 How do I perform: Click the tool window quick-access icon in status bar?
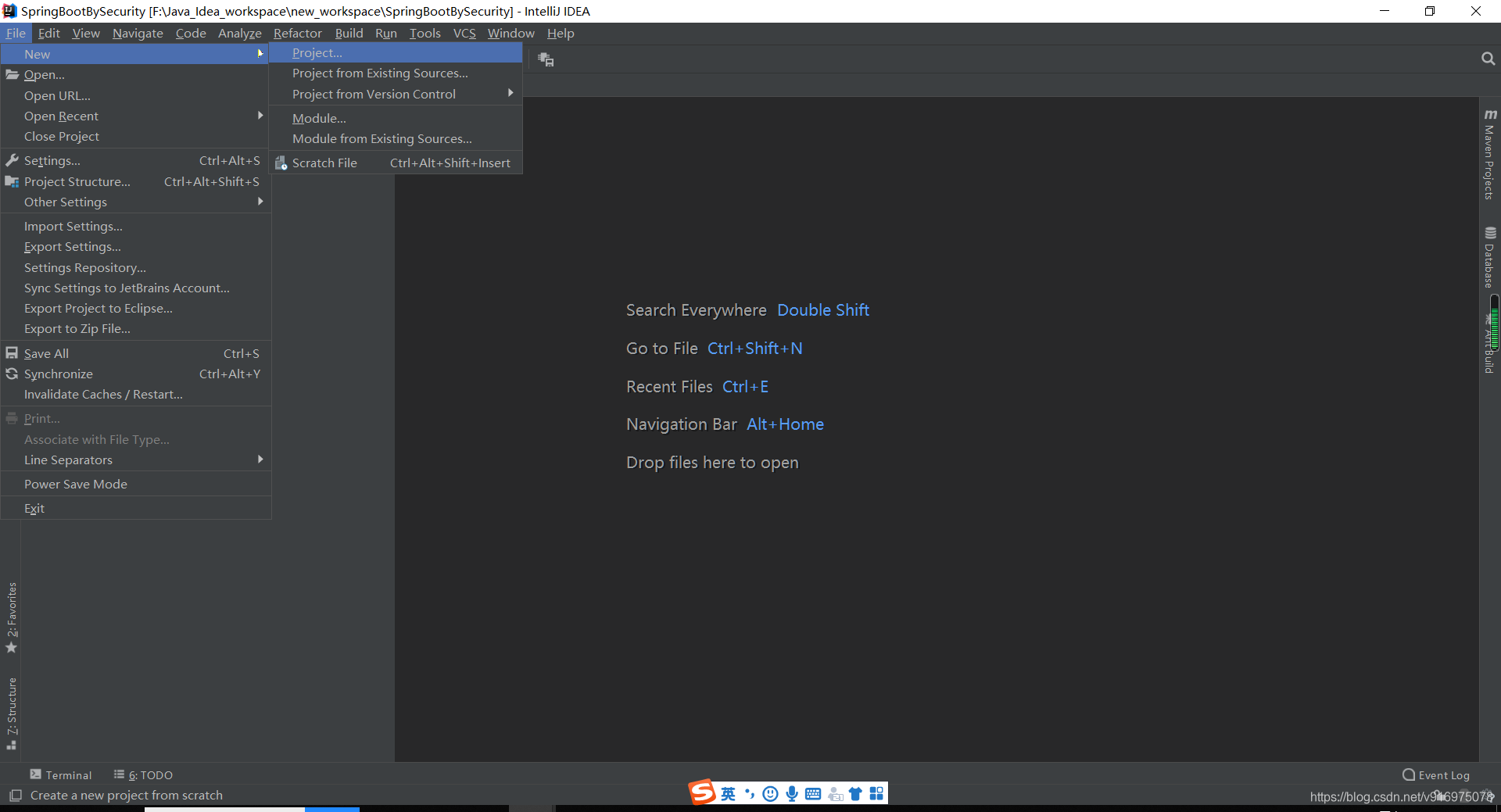[15, 796]
